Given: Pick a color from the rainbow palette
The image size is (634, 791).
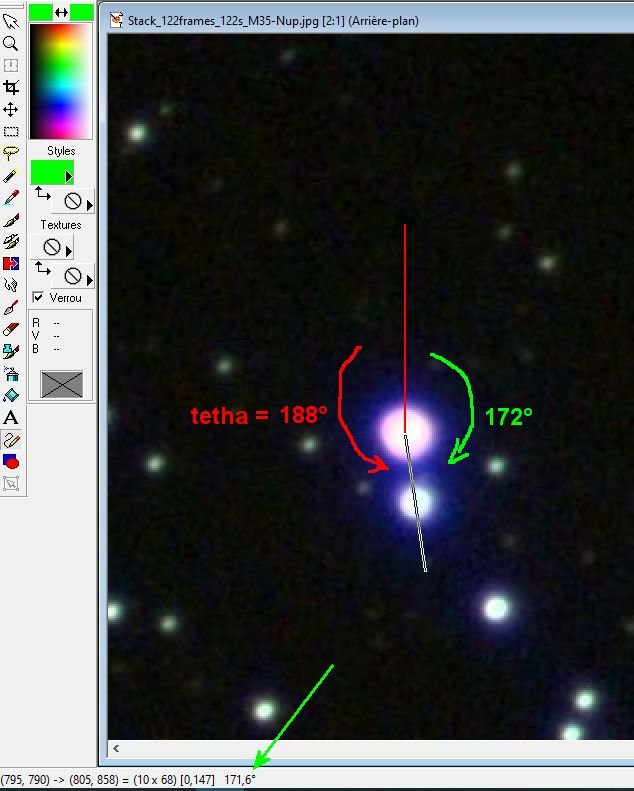Looking at the screenshot, I should pyautogui.click(x=61, y=81).
